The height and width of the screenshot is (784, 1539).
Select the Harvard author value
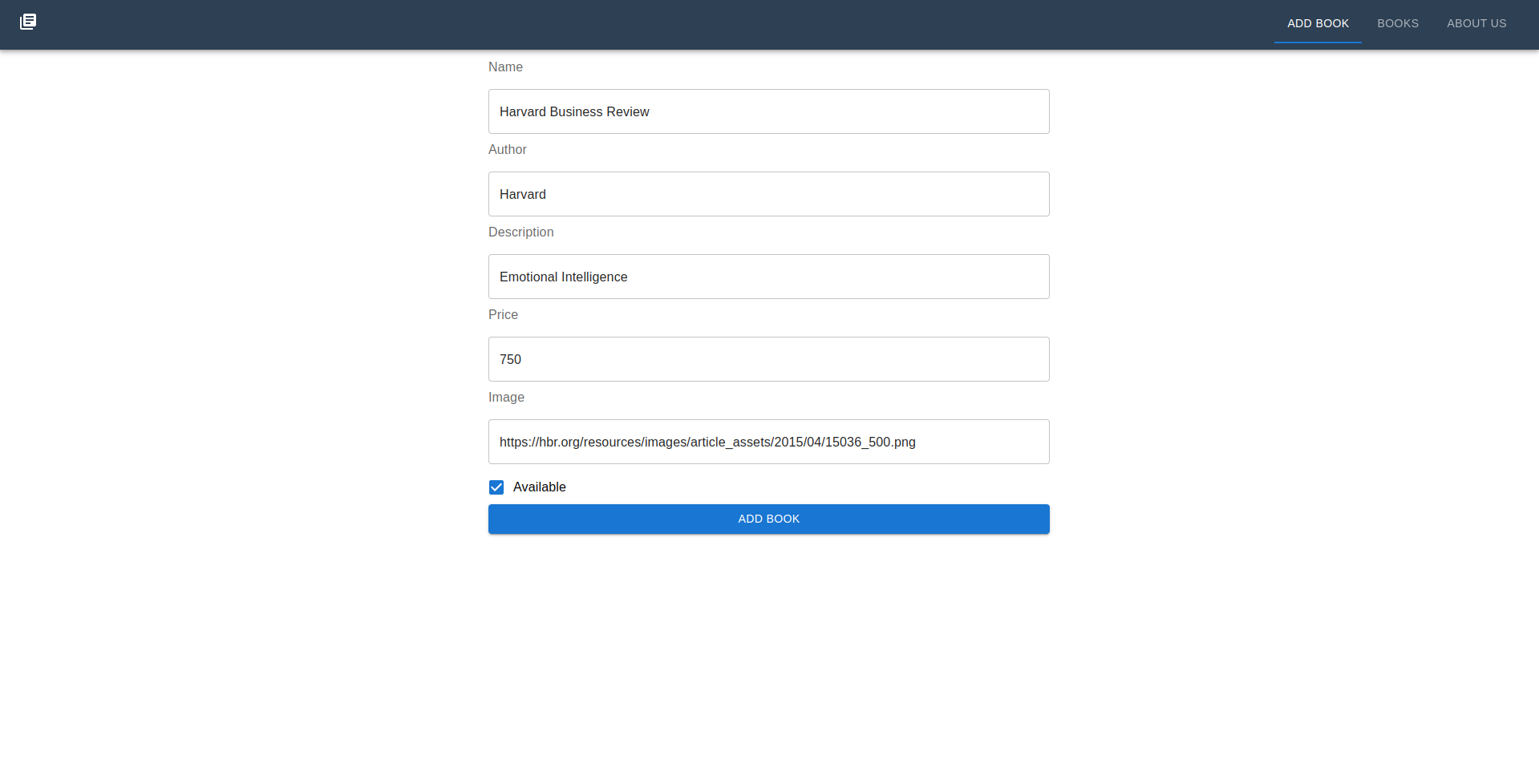coord(522,194)
